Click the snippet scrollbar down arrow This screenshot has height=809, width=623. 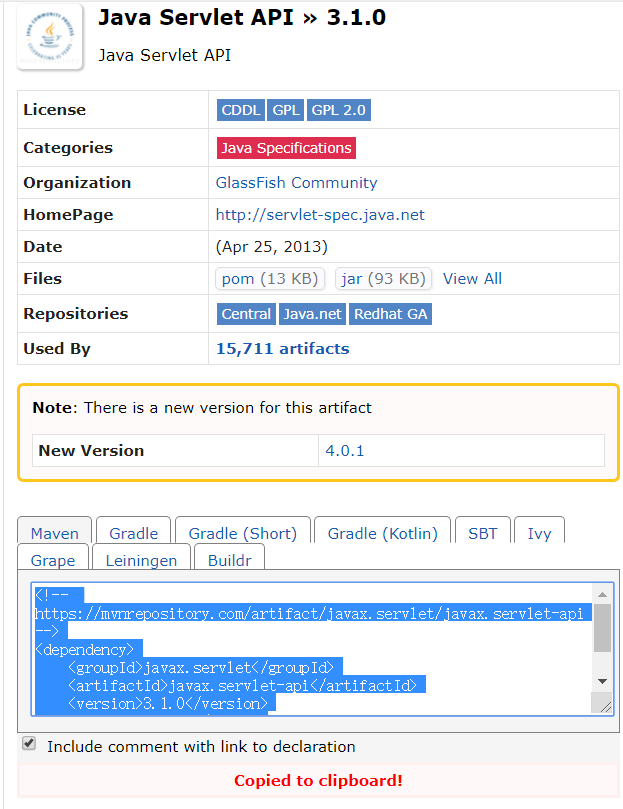click(x=602, y=681)
